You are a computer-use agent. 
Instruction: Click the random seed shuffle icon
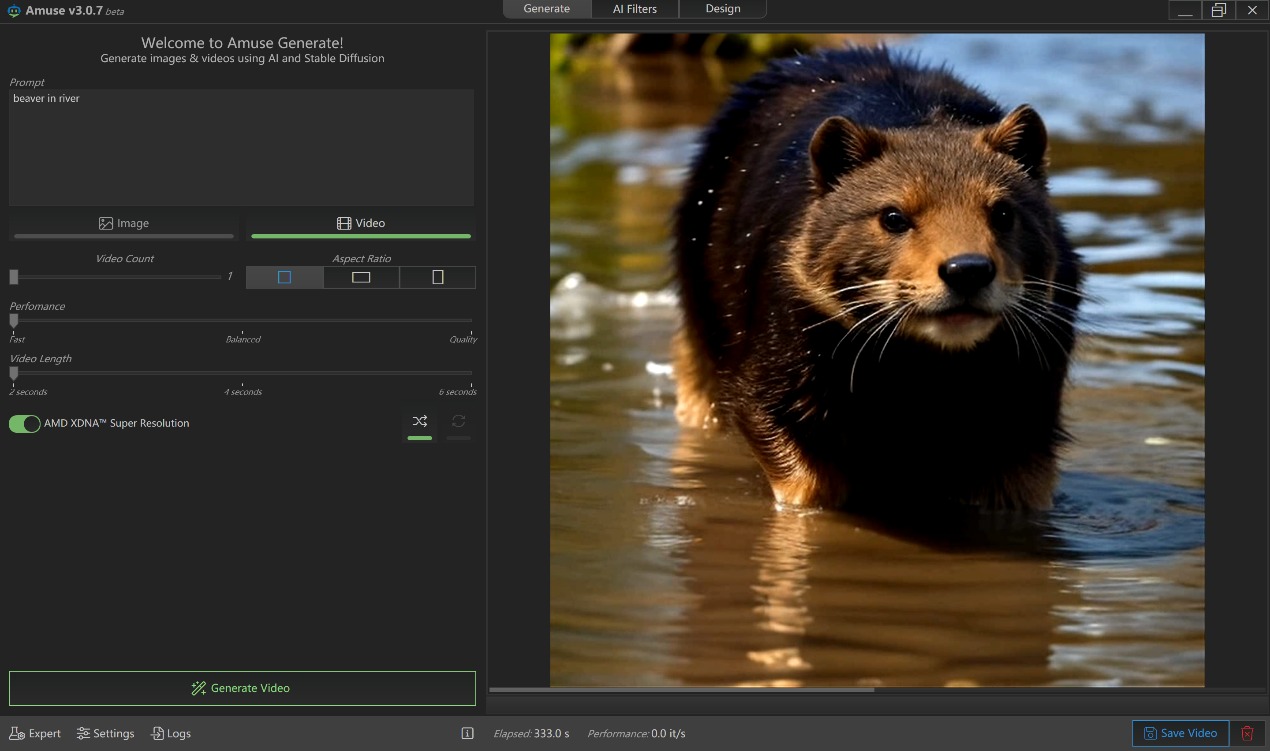(420, 422)
